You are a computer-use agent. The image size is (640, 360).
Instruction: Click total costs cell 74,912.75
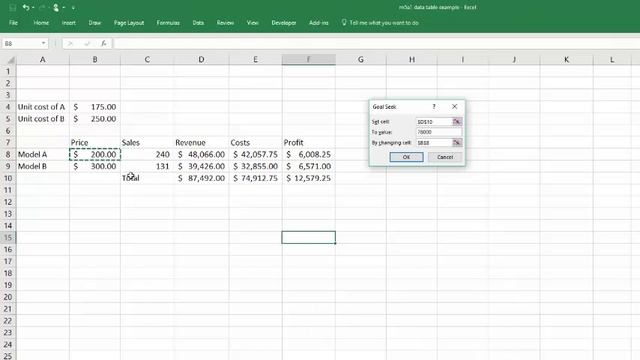click(x=255, y=178)
